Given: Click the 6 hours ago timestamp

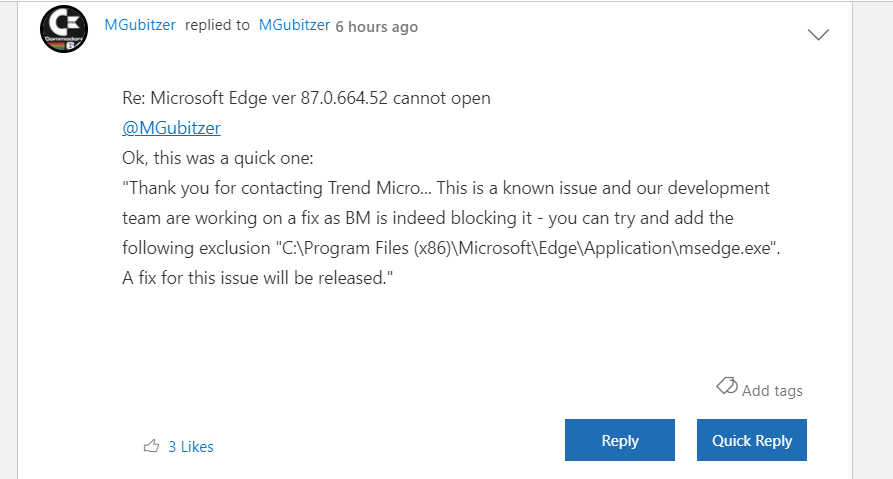Looking at the screenshot, I should pyautogui.click(x=376, y=26).
